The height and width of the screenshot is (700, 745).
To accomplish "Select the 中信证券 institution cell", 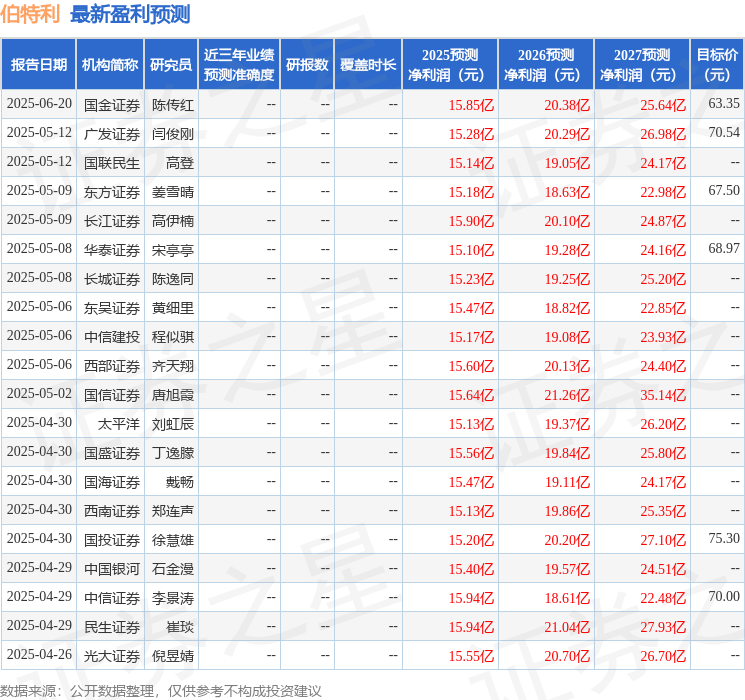I will (112, 598).
